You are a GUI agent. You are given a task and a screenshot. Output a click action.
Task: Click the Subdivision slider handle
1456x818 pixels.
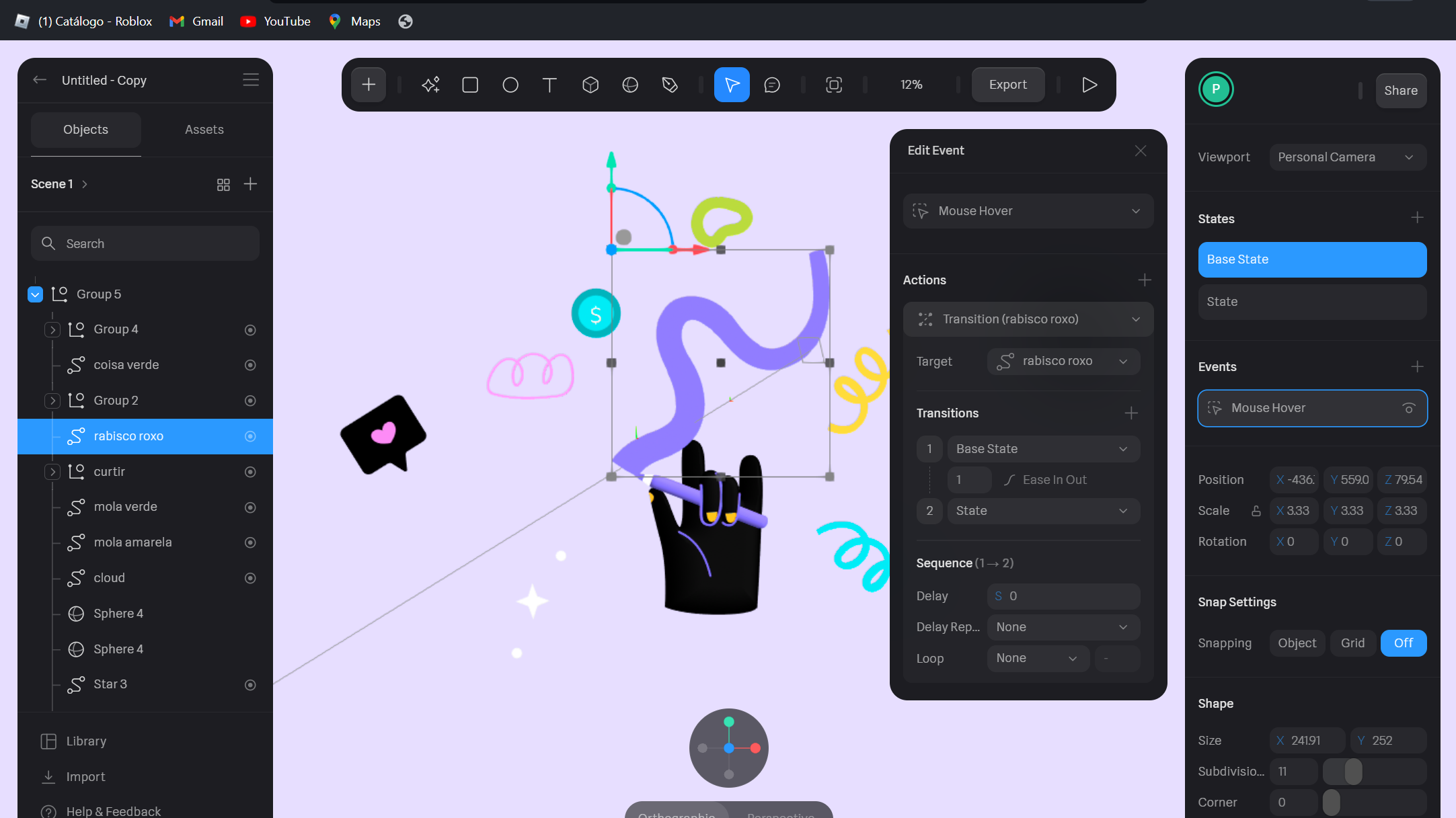(x=1353, y=772)
